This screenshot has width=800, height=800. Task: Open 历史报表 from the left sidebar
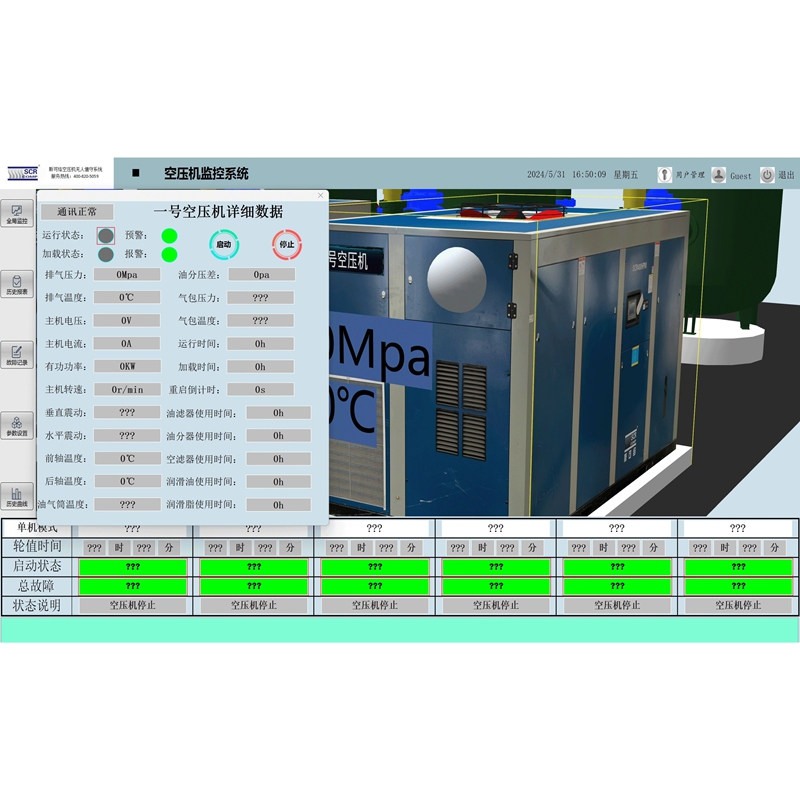point(16,284)
